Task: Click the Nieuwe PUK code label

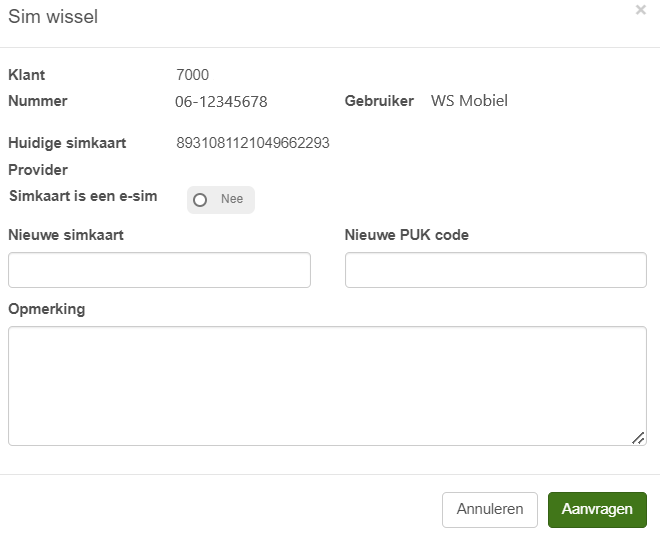Action: click(406, 235)
